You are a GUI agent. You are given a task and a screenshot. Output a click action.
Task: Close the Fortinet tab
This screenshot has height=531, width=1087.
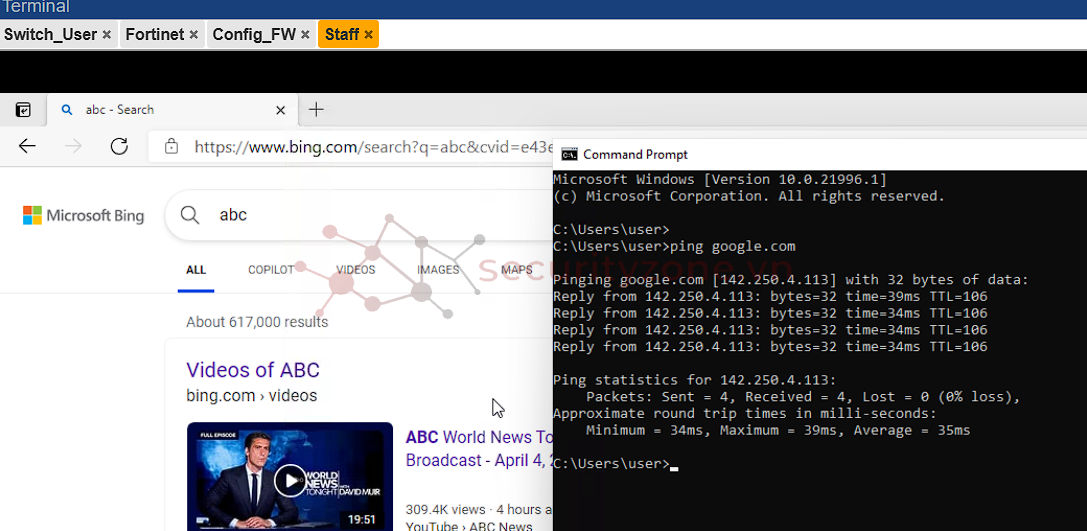coord(193,35)
